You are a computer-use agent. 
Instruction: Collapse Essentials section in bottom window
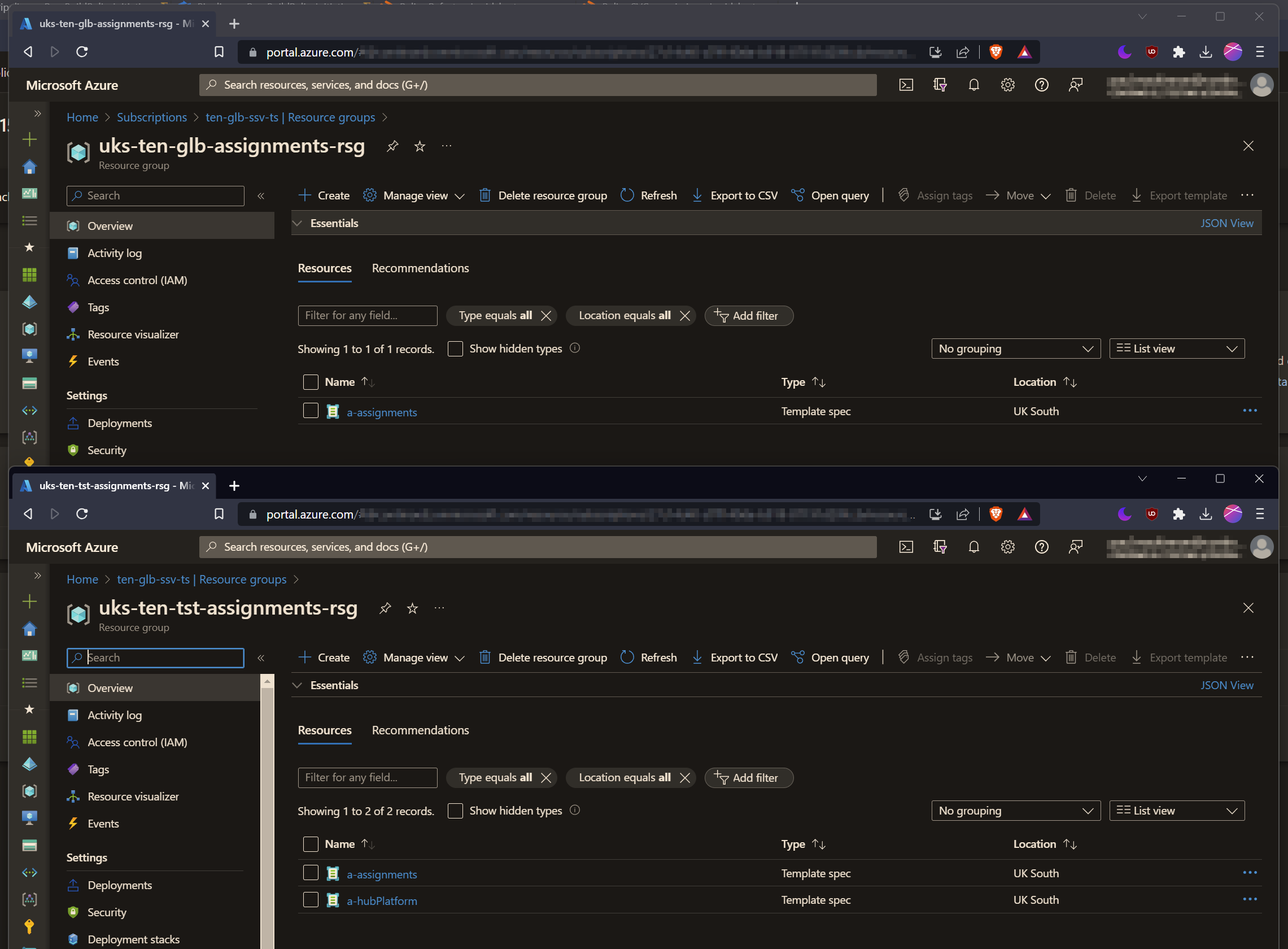pos(298,685)
